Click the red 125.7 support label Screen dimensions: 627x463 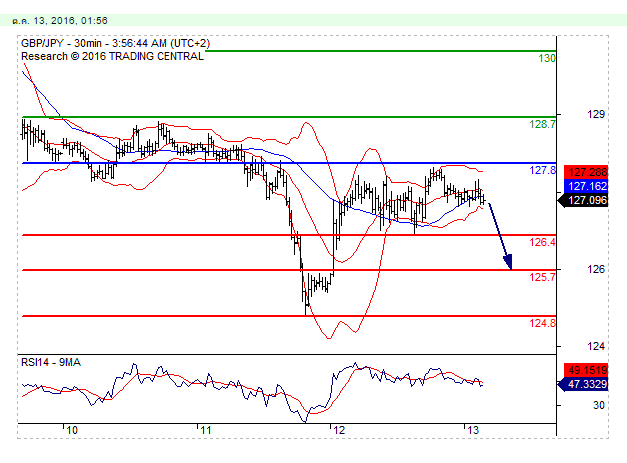[x=542, y=277]
